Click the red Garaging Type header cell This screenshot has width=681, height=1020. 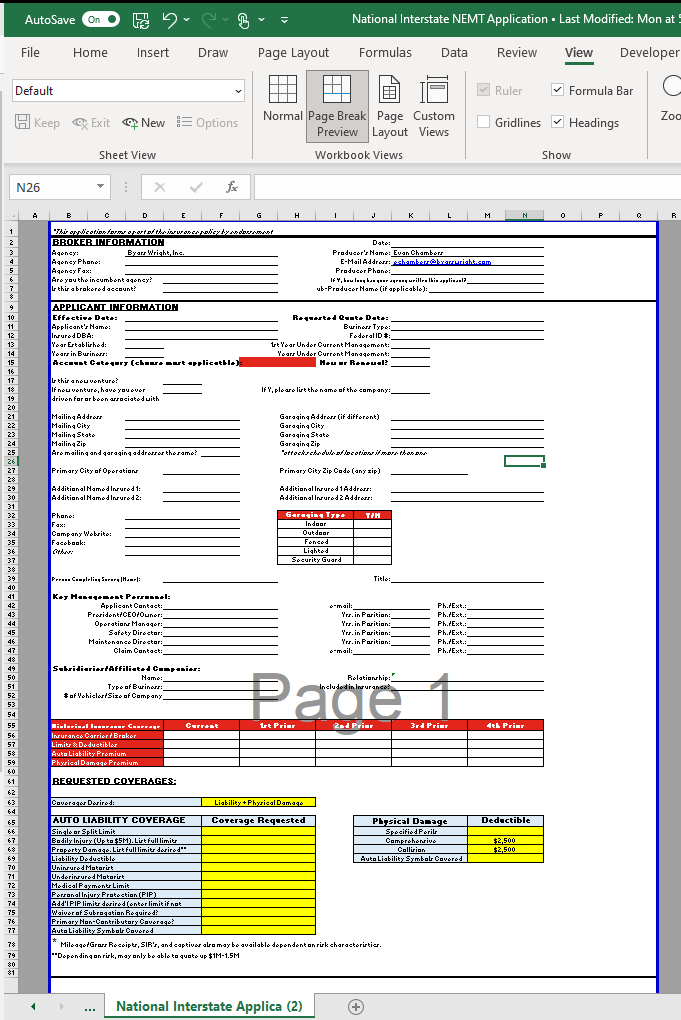click(315, 515)
